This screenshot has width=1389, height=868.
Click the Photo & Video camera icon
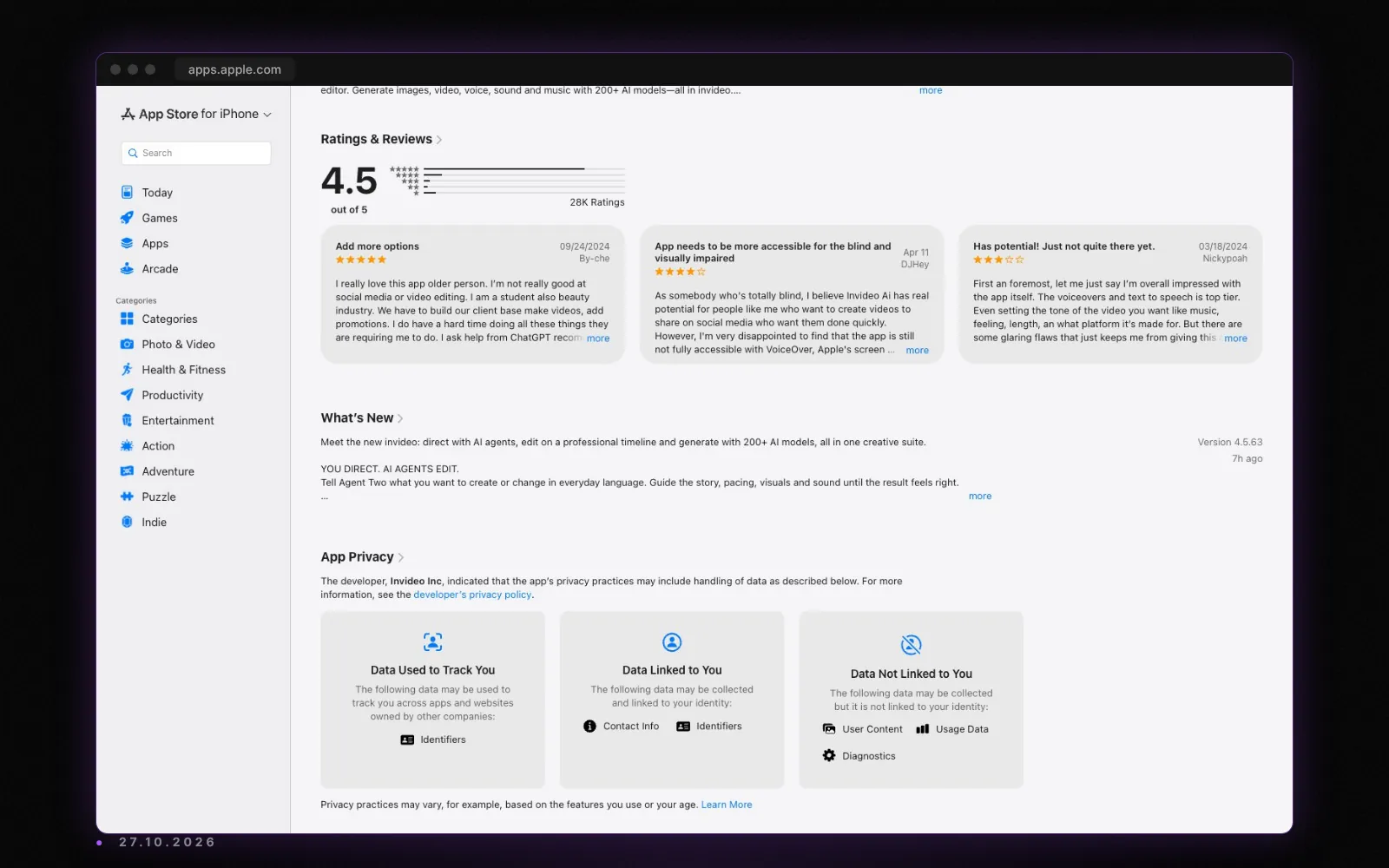click(x=127, y=345)
